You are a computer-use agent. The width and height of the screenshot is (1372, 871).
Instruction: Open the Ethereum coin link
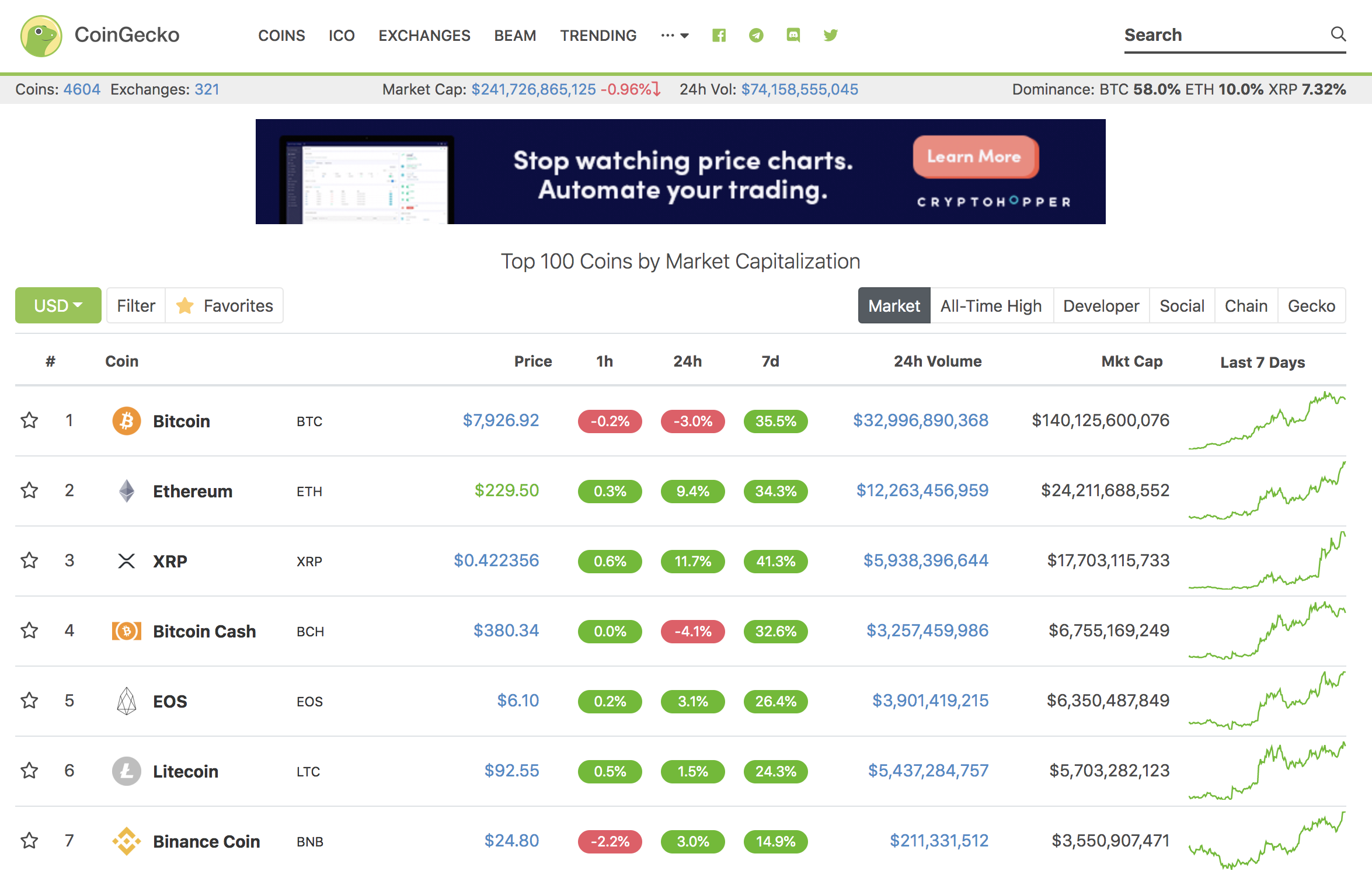193,491
